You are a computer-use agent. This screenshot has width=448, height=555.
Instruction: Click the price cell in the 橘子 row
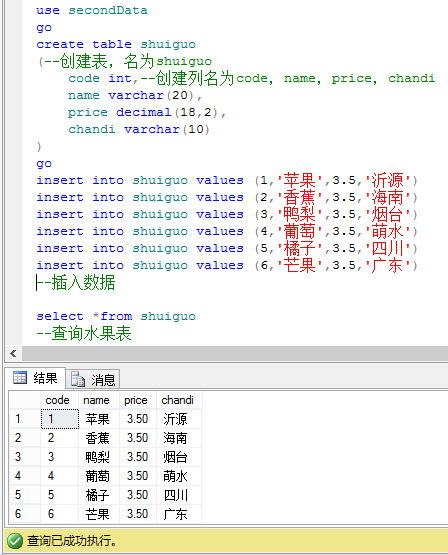tap(138, 495)
